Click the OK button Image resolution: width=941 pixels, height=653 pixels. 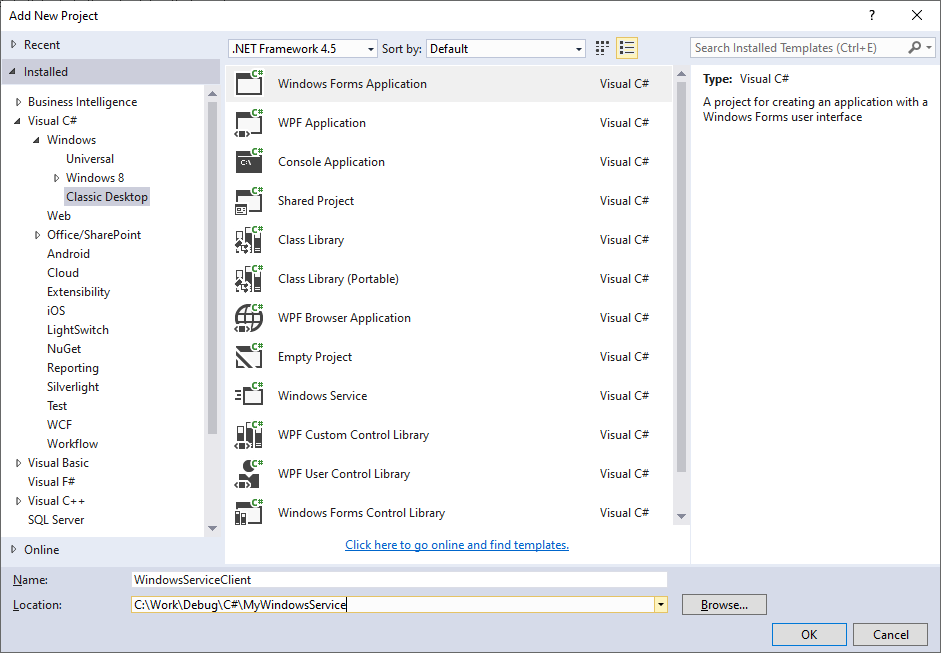pyautogui.click(x=809, y=634)
